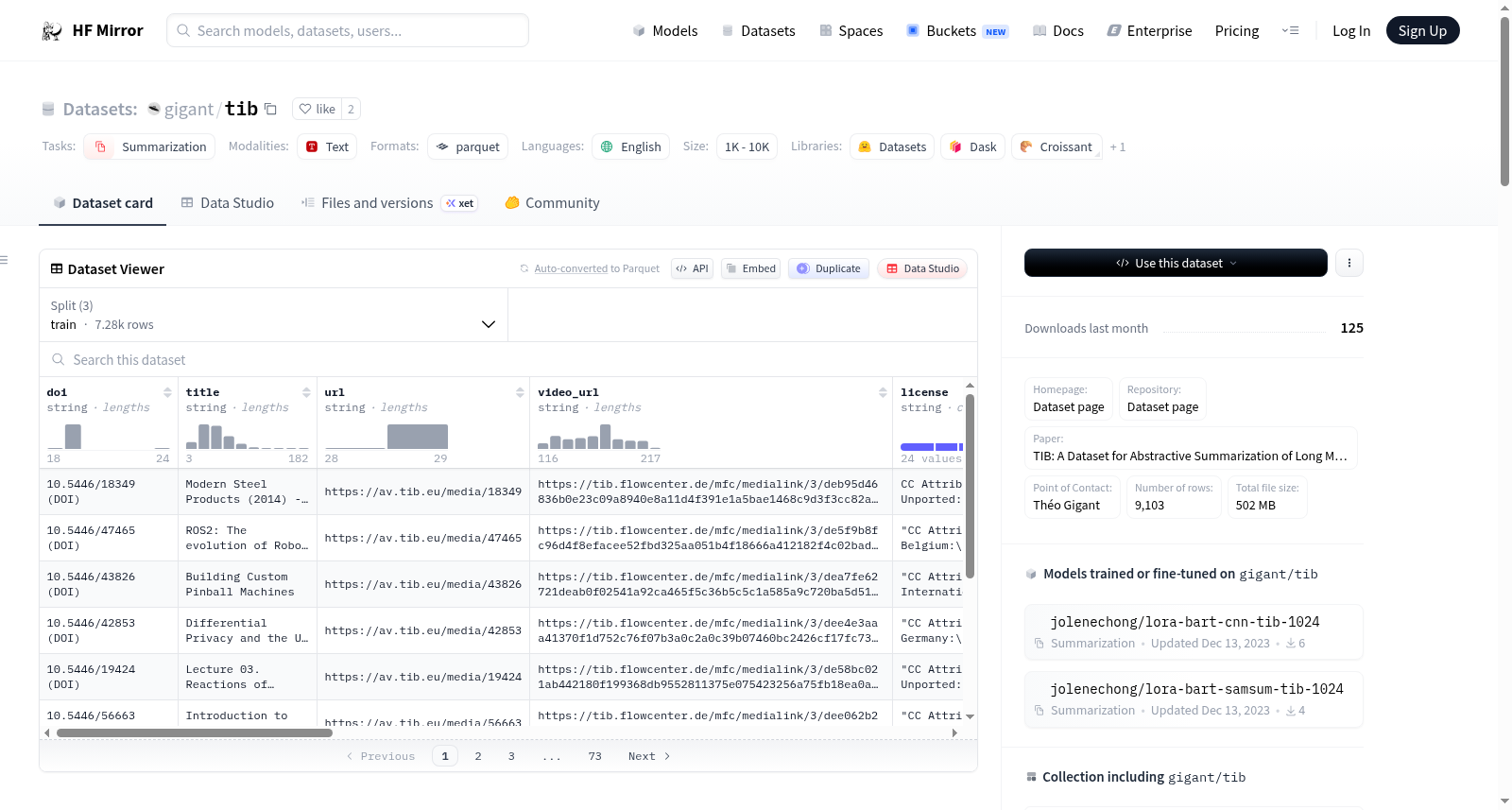Show the additional +1 libraries

point(1118,146)
